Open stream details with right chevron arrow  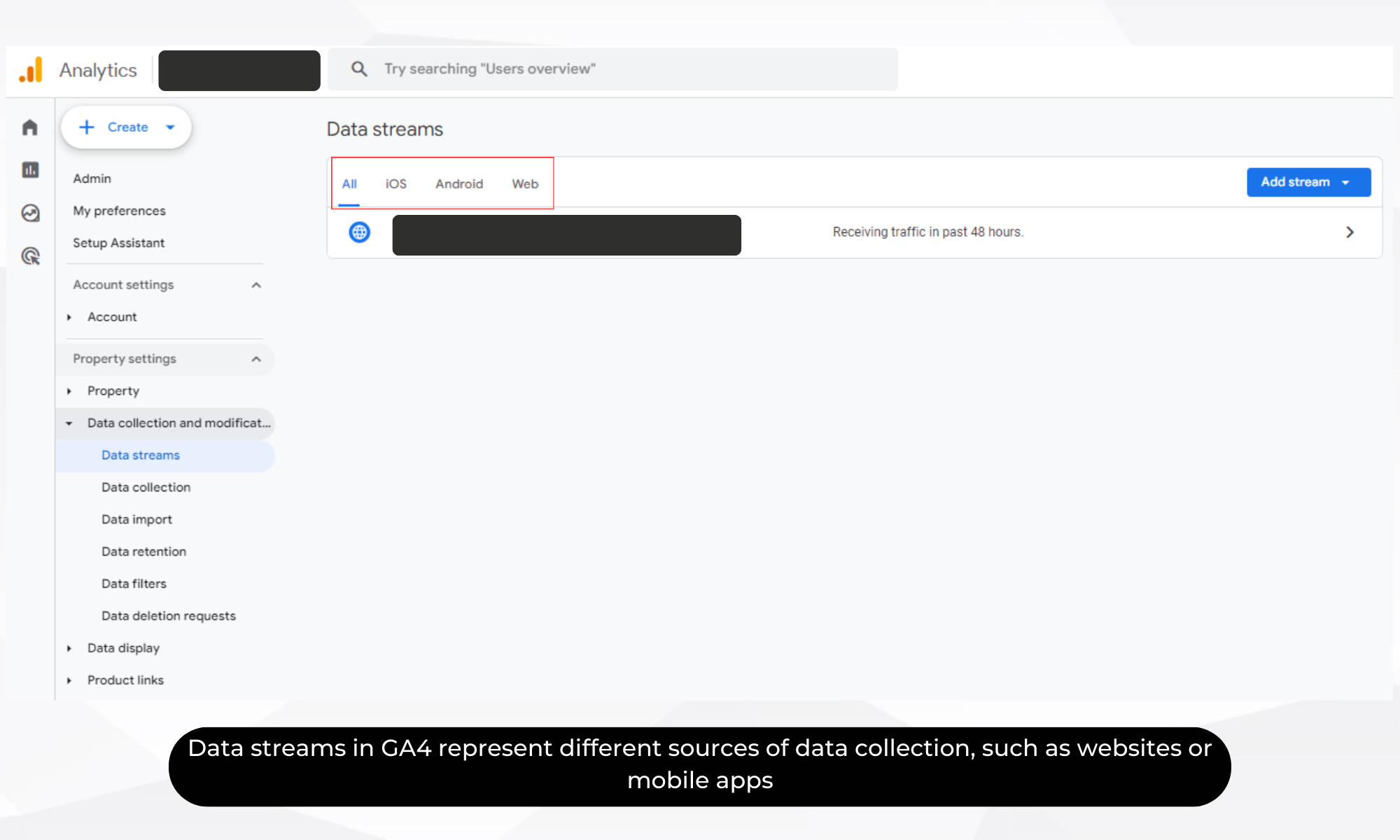click(1350, 232)
